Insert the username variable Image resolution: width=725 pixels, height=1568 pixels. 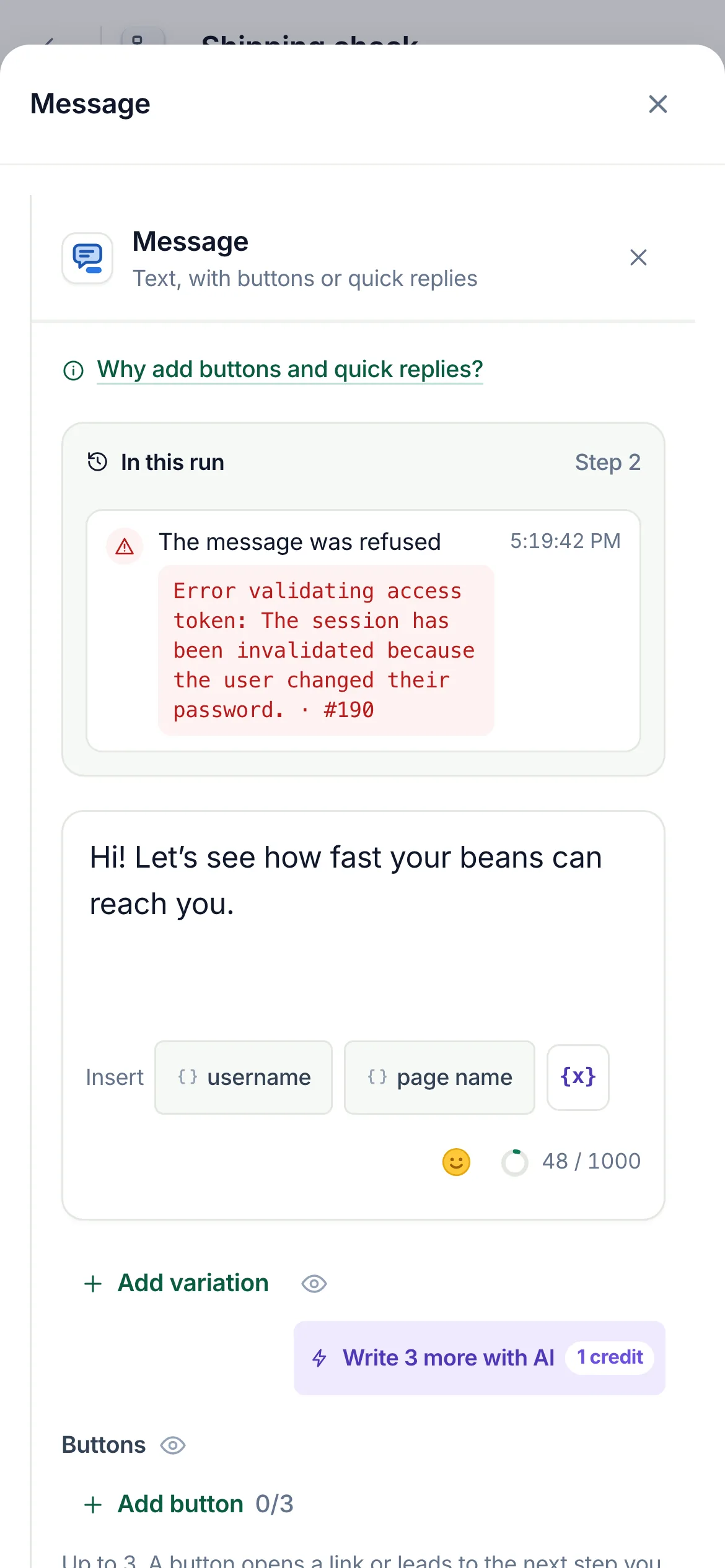pos(244,1078)
